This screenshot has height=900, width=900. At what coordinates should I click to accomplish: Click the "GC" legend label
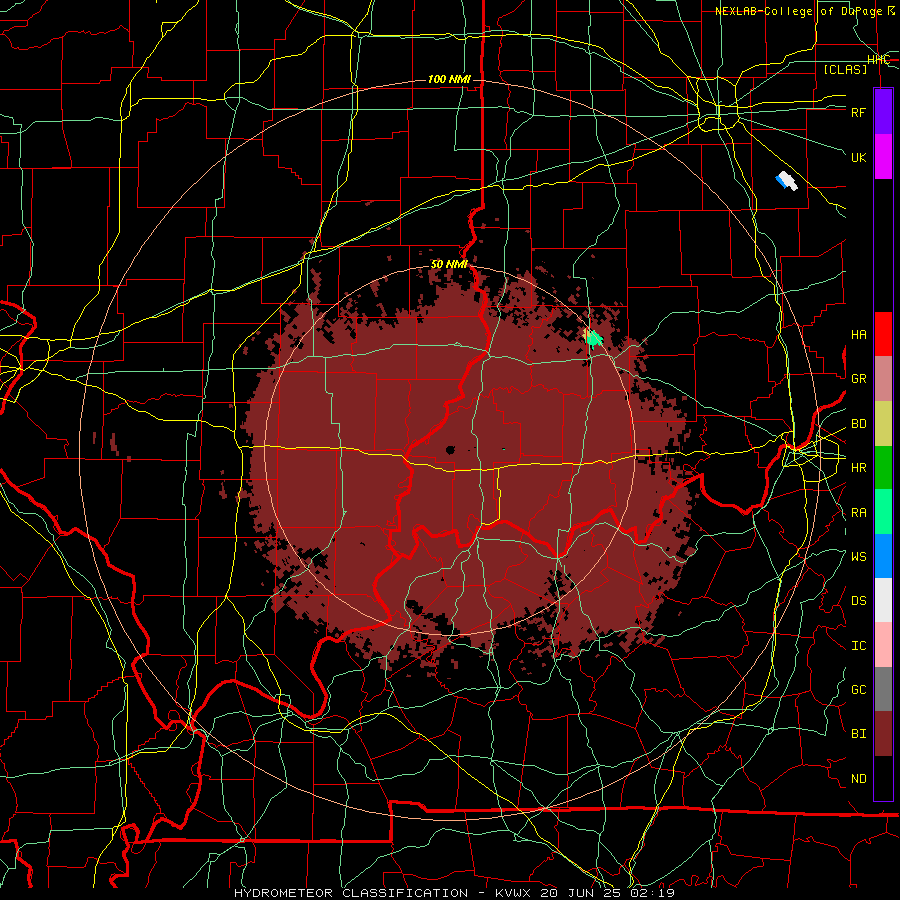(x=858, y=690)
